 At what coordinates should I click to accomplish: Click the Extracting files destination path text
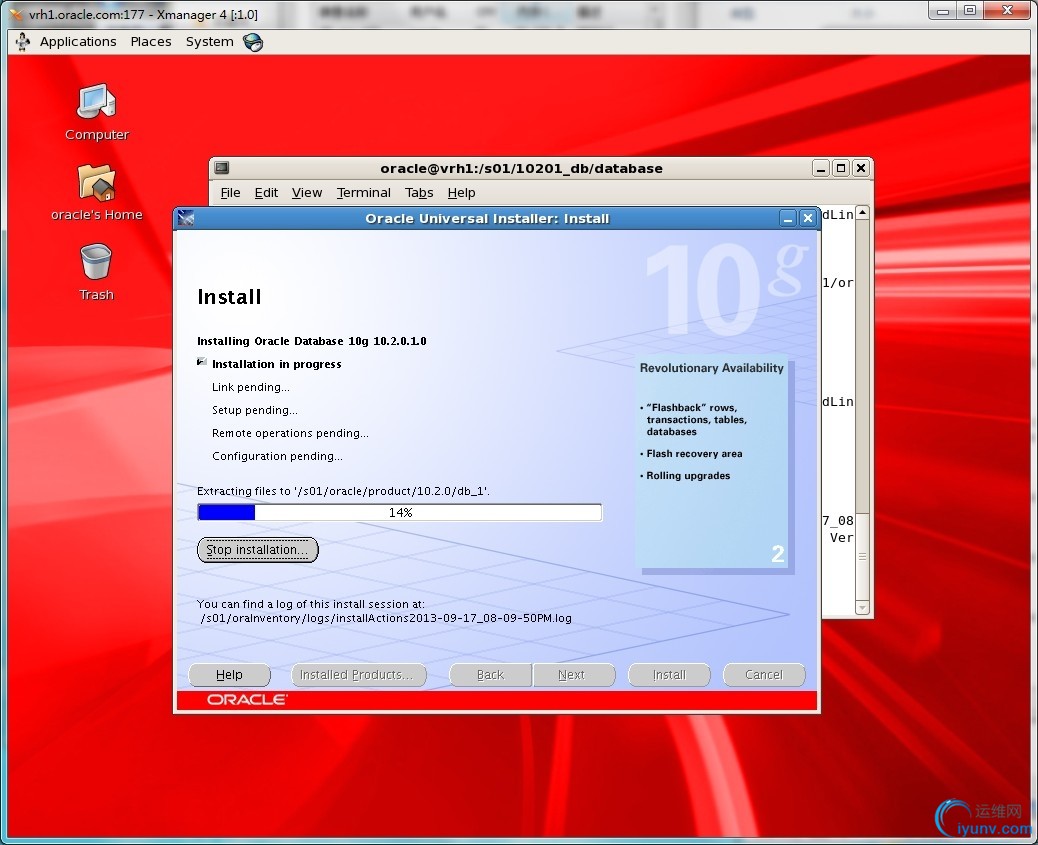(344, 491)
